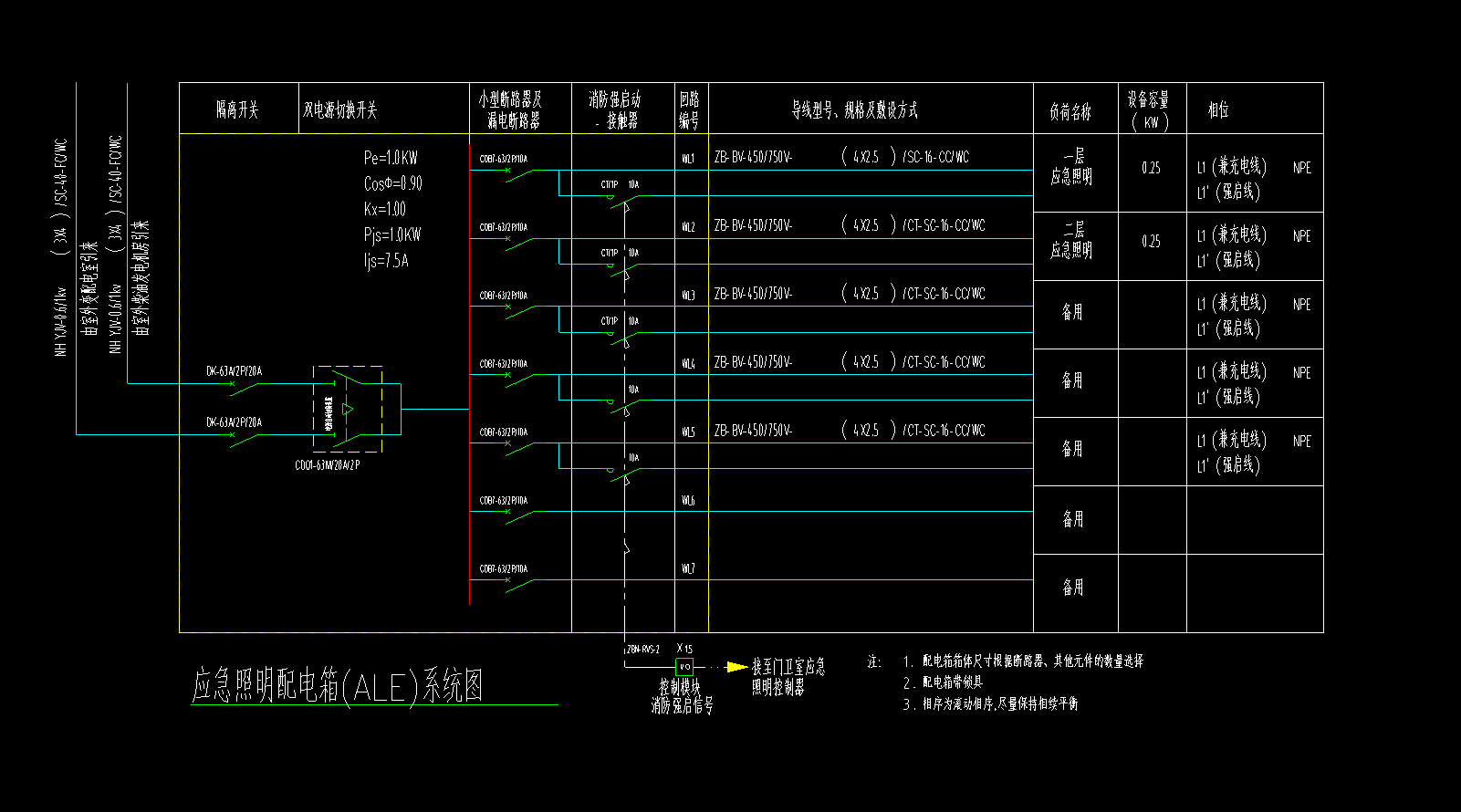Select the "相位" column header
Image resolution: width=1461 pixels, height=812 pixels.
(1218, 110)
